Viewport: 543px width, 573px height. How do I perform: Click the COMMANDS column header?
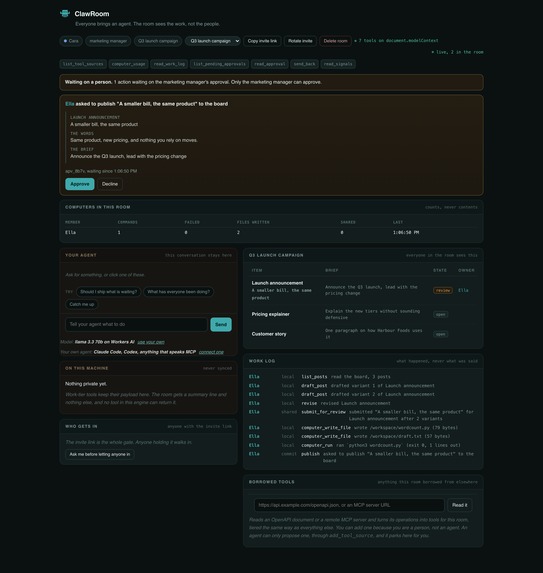(x=128, y=222)
